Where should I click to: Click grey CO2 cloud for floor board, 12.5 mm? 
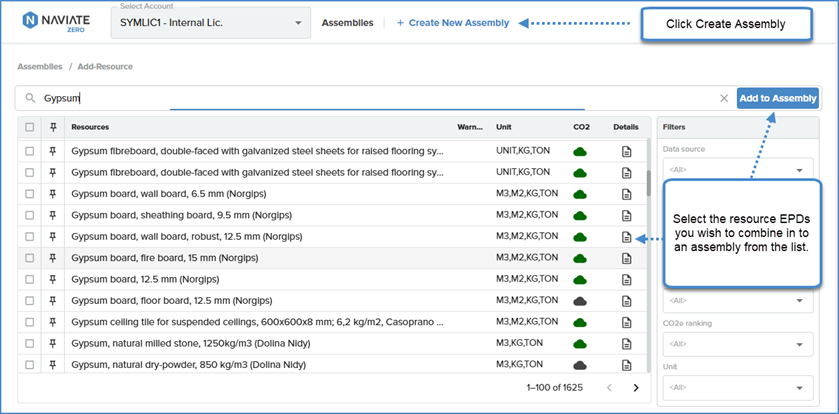(x=580, y=302)
